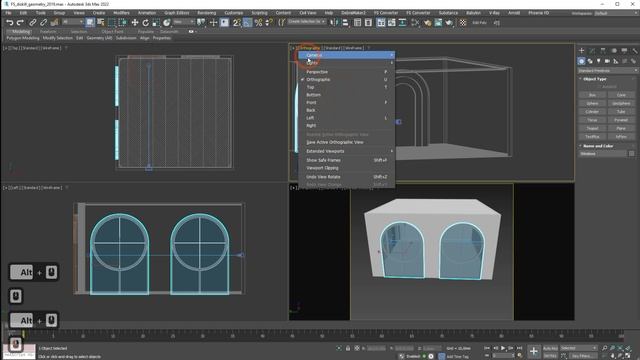This screenshot has width=640, height=360.
Task: Toggle the Auto Key button
Action: coord(550,348)
